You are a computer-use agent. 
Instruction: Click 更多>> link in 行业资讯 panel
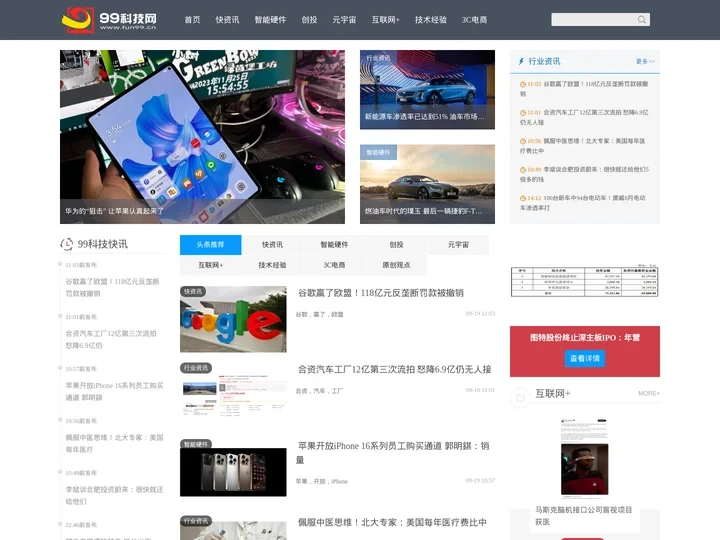(x=645, y=62)
